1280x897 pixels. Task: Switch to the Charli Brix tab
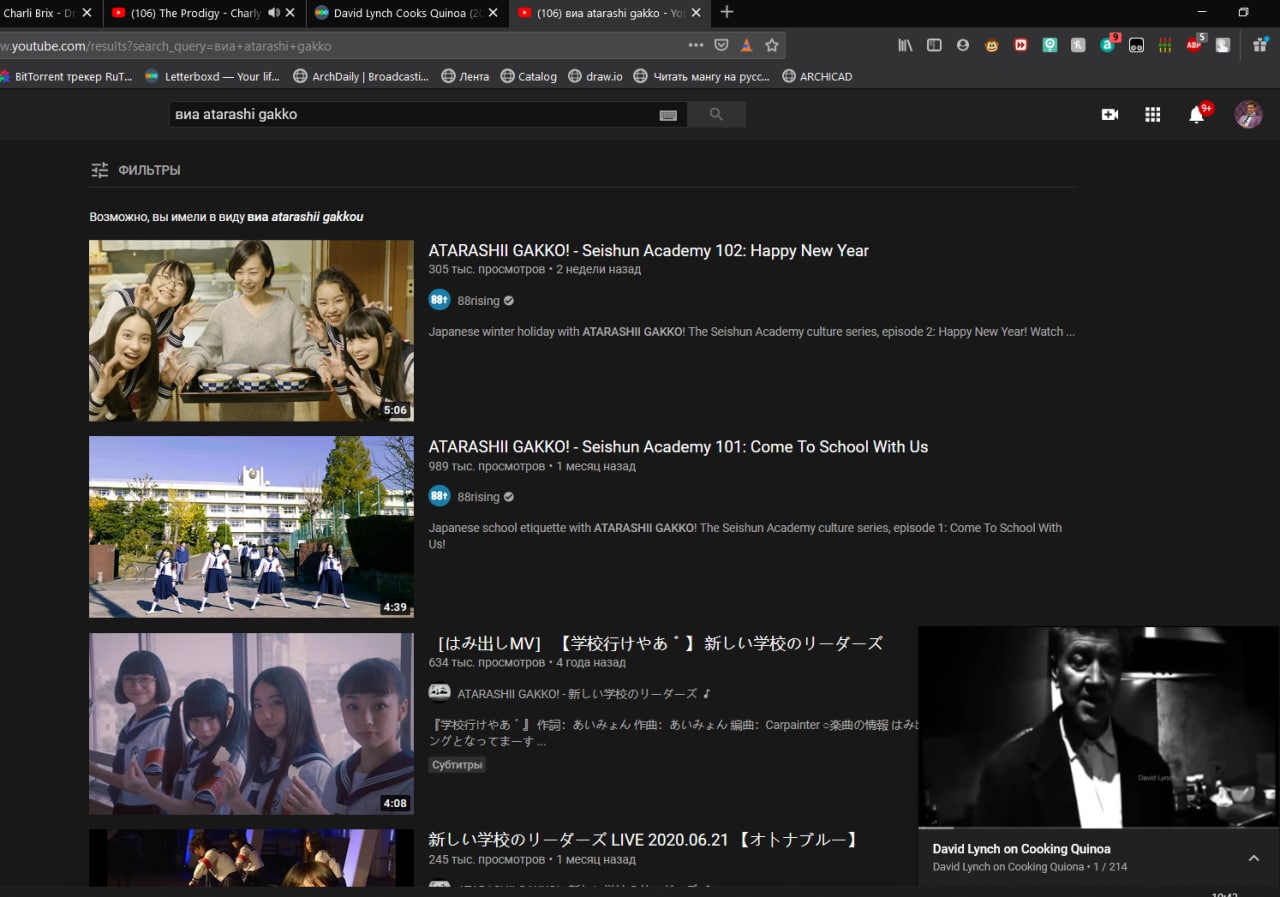click(49, 13)
